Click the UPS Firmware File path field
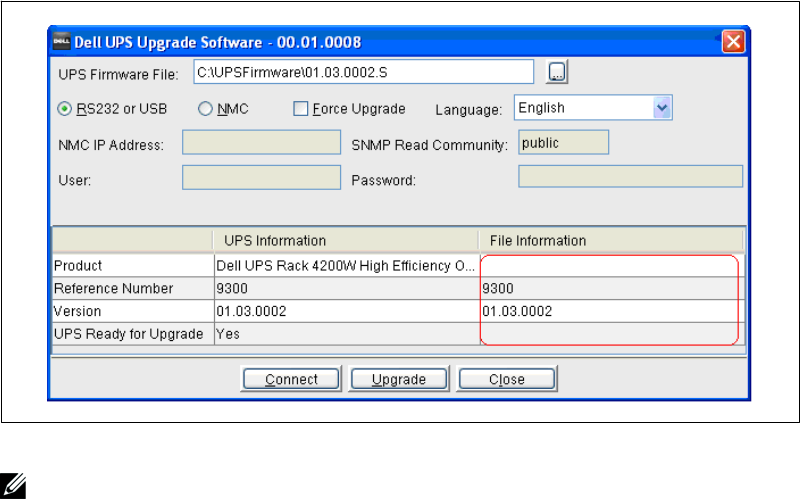The width and height of the screenshot is (800, 499). pyautogui.click(x=363, y=72)
